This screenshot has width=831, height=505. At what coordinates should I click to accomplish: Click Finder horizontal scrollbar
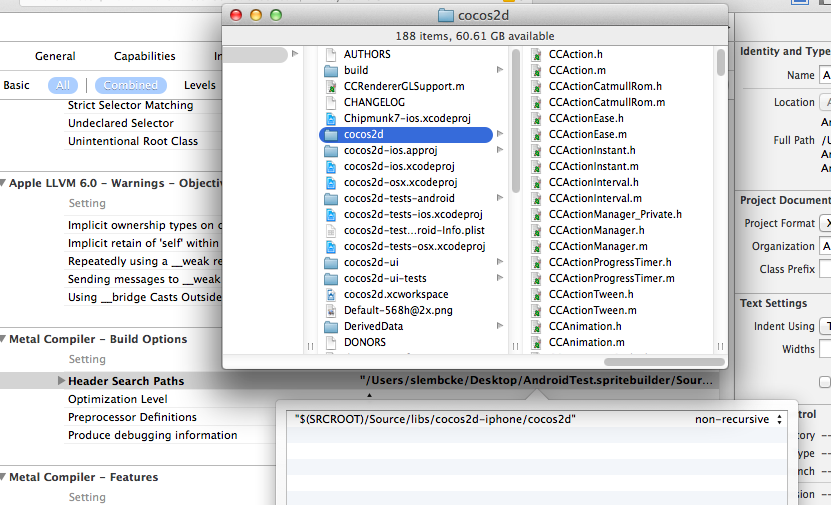pos(664,362)
